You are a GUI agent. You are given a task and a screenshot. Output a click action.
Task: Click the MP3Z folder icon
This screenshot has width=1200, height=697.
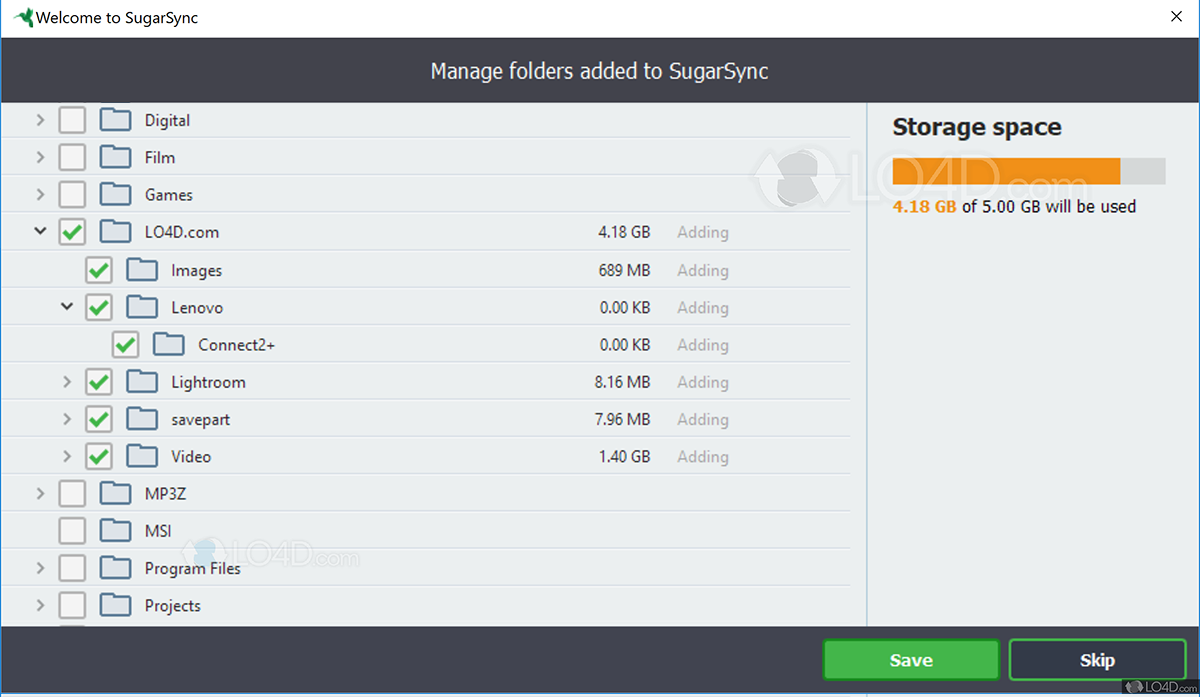coord(116,494)
